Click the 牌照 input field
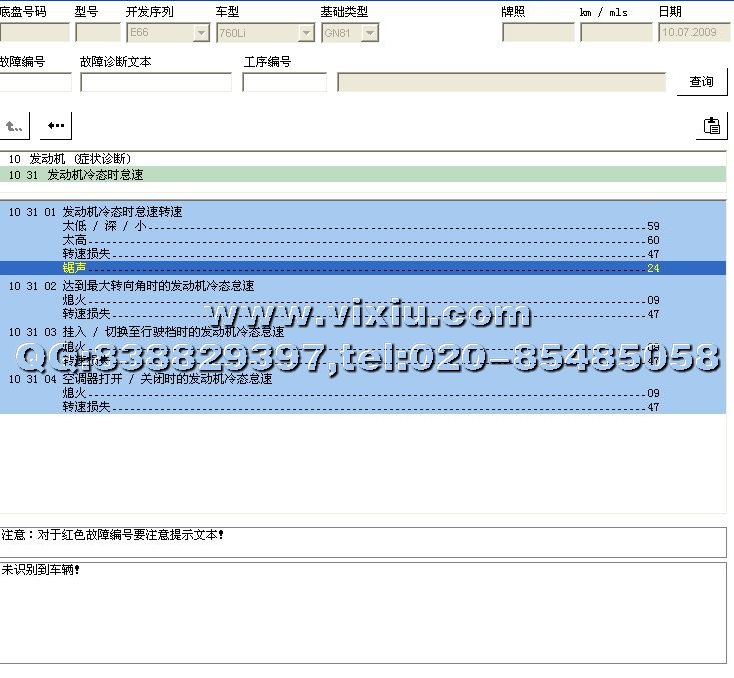The image size is (734, 678). coord(537,33)
